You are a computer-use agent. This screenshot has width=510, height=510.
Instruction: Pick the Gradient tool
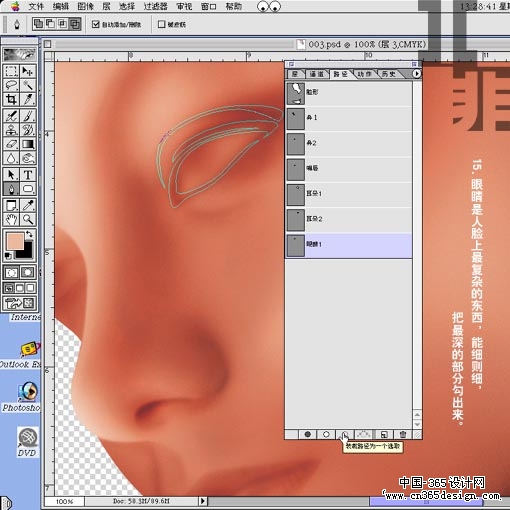pos(28,144)
